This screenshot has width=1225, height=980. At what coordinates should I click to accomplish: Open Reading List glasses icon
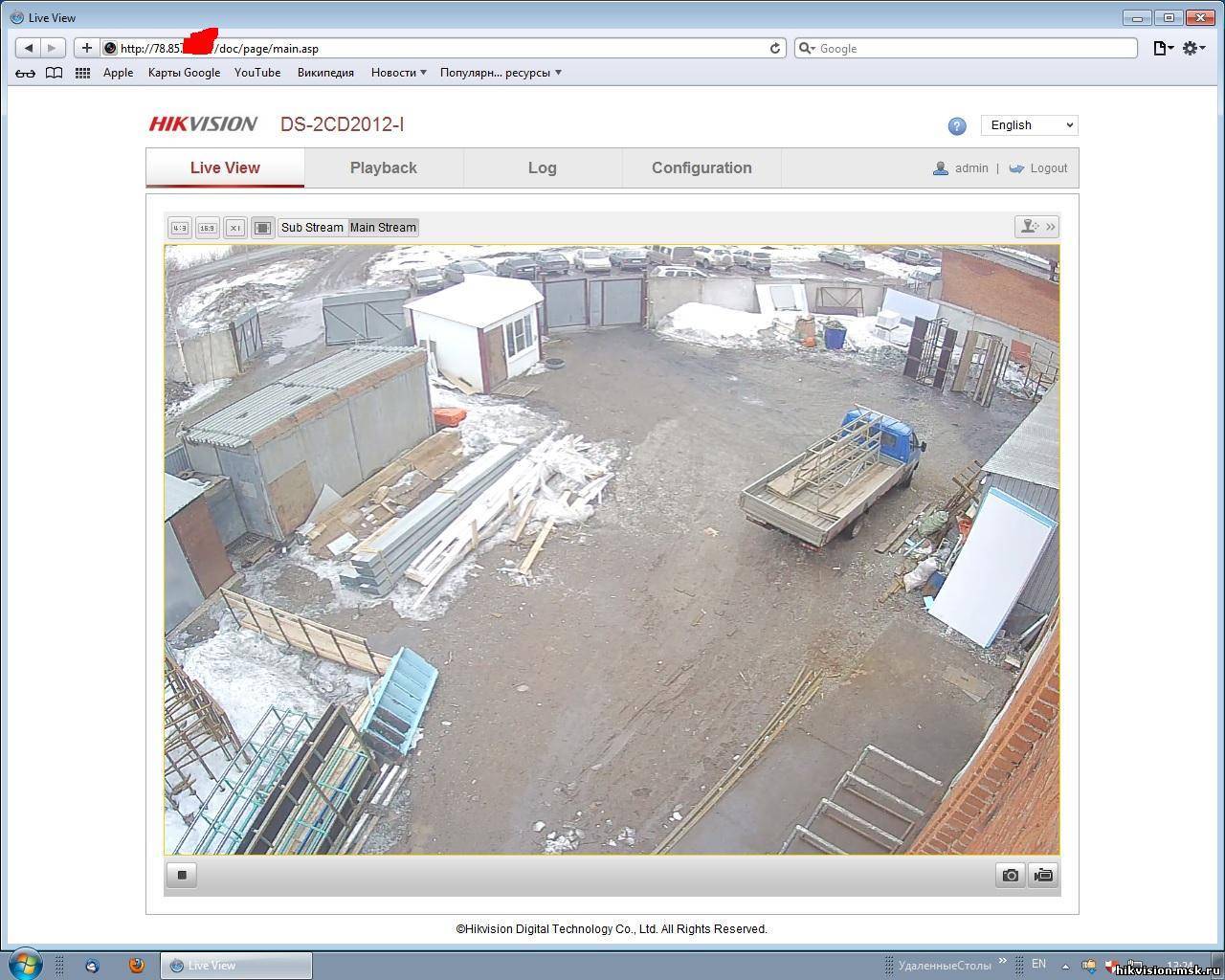point(25,73)
